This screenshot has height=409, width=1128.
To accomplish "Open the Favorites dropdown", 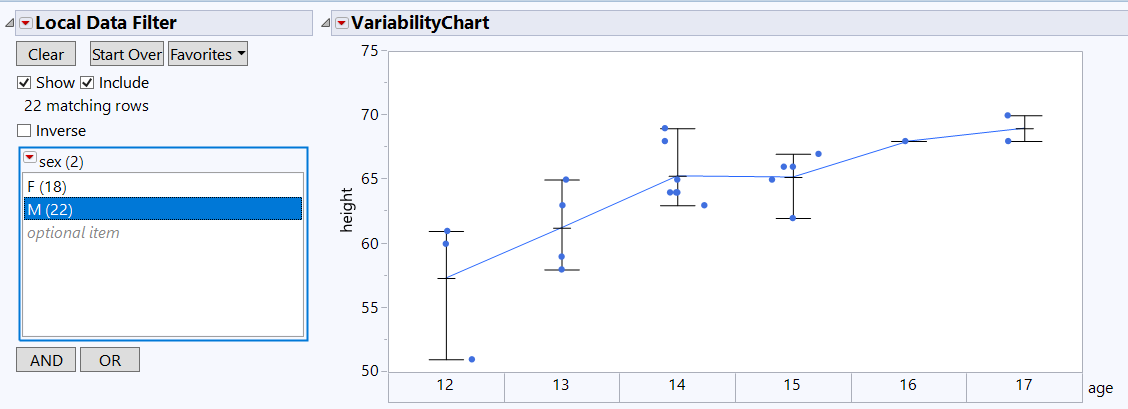I will (208, 55).
